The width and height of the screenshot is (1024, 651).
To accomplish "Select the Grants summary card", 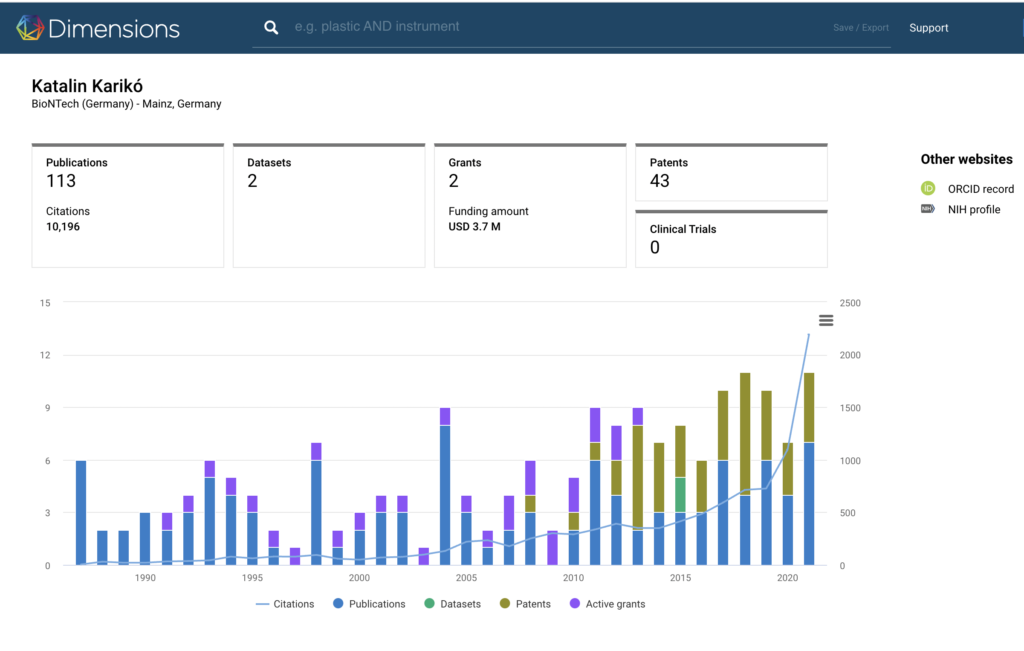I will point(529,206).
